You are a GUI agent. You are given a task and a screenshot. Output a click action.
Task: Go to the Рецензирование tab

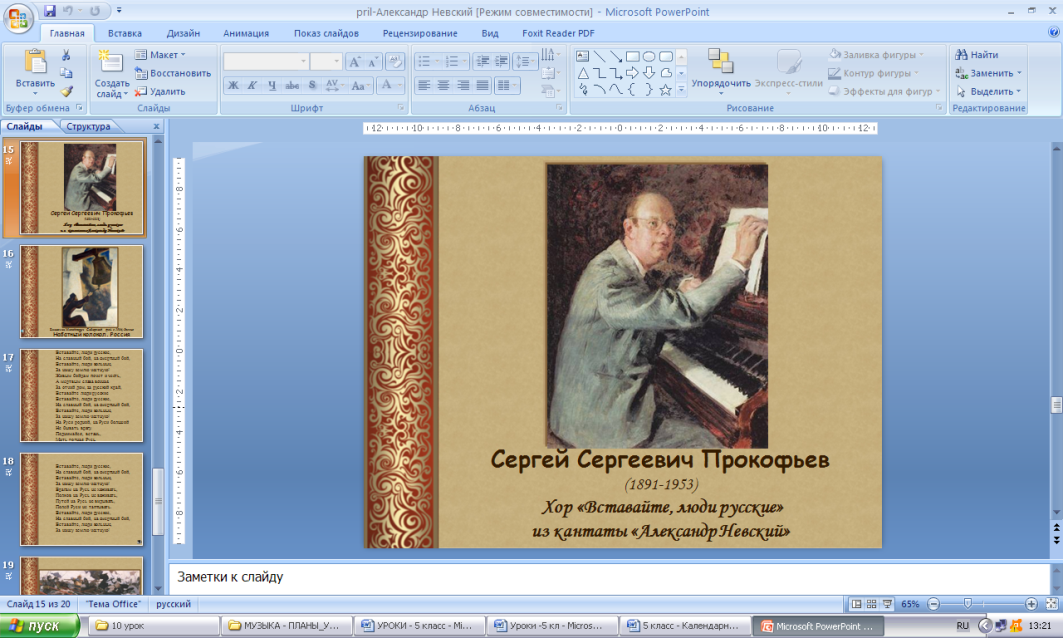(x=420, y=33)
